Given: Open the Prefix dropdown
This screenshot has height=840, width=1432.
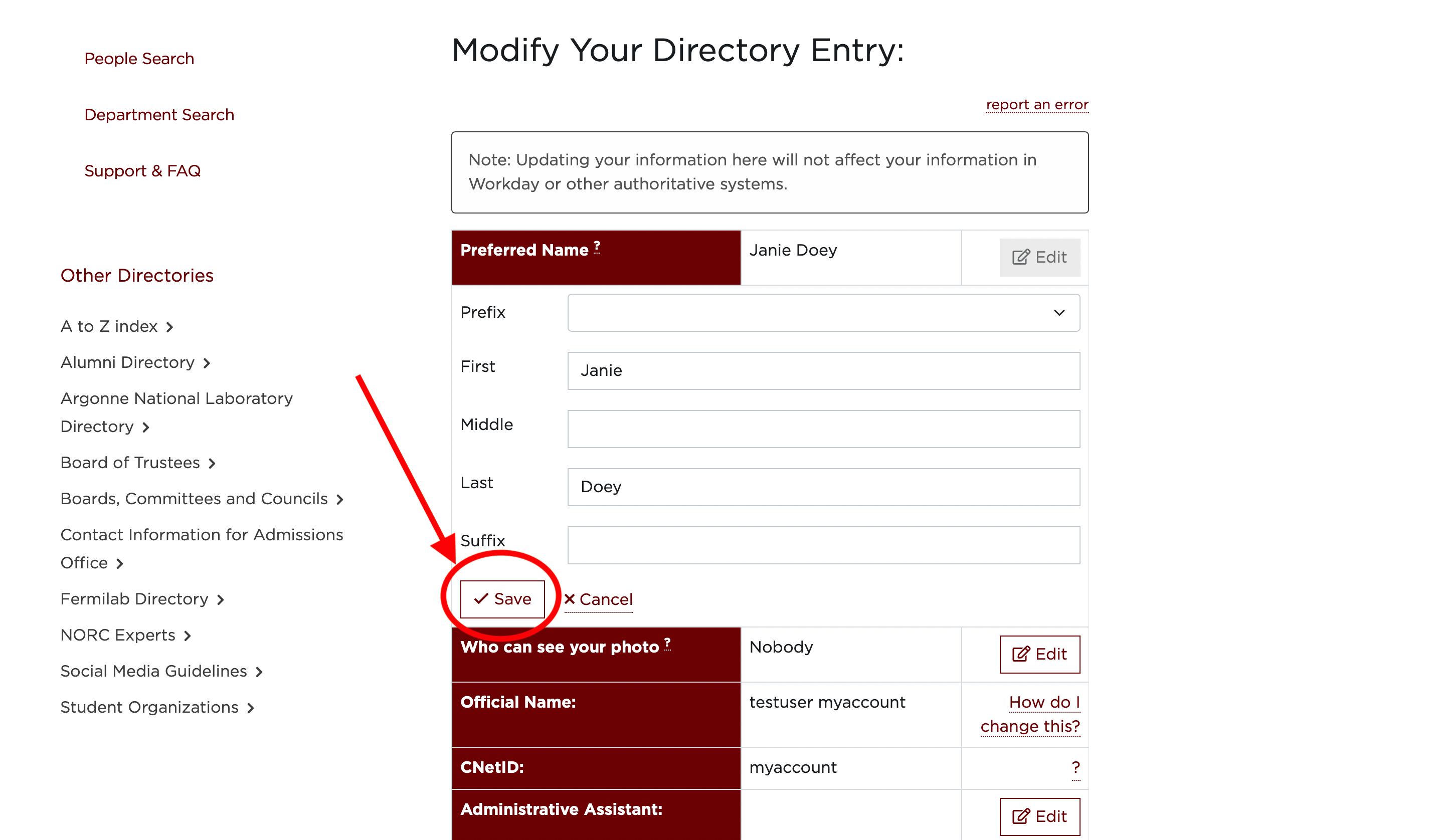Looking at the screenshot, I should (823, 313).
